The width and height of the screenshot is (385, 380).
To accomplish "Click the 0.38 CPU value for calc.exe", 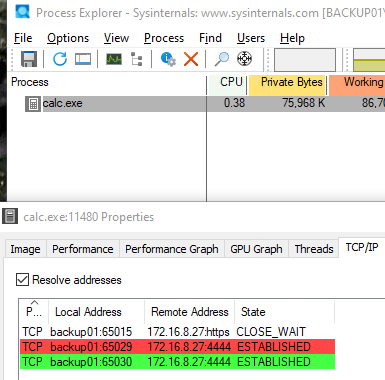I will pyautogui.click(x=234, y=103).
